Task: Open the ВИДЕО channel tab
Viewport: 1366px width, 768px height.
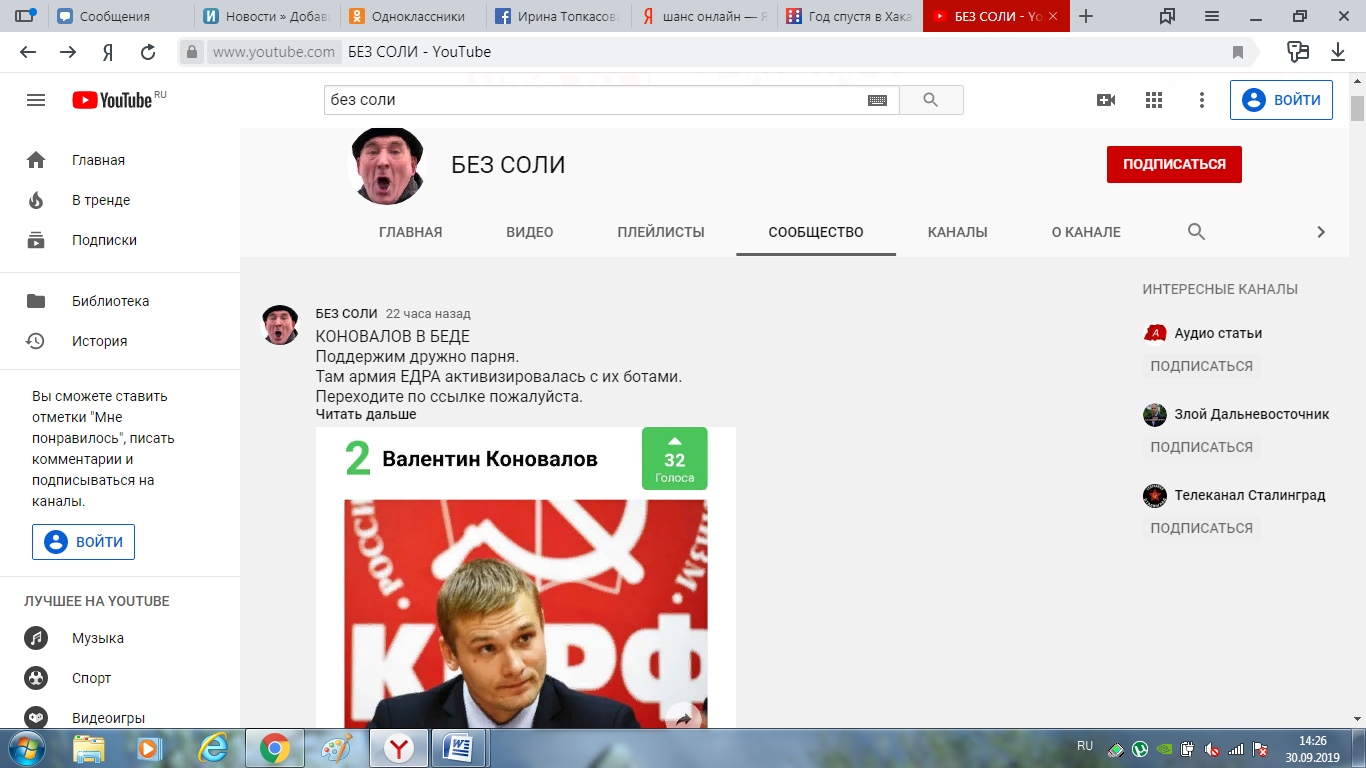Action: pos(530,232)
